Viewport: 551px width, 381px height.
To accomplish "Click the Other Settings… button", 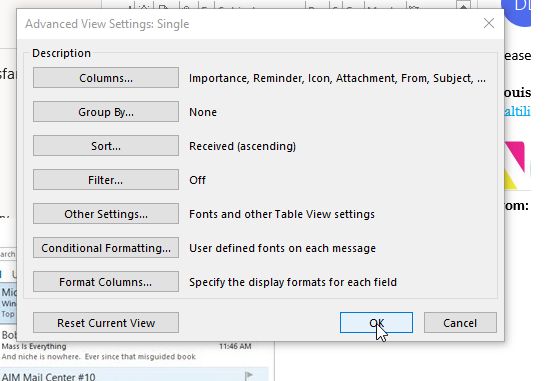I will point(106,214).
